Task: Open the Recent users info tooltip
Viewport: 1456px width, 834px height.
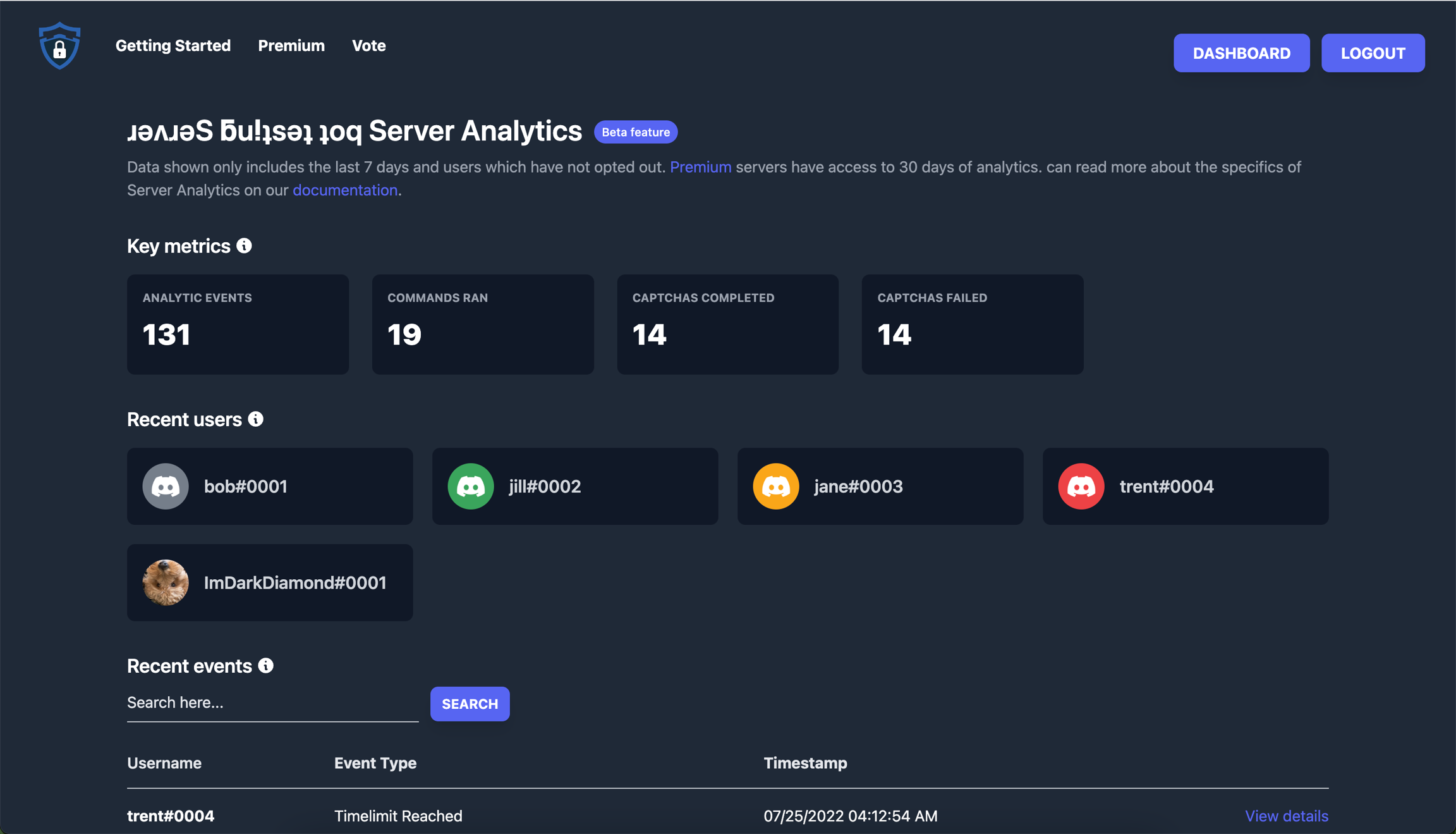Action: [255, 419]
